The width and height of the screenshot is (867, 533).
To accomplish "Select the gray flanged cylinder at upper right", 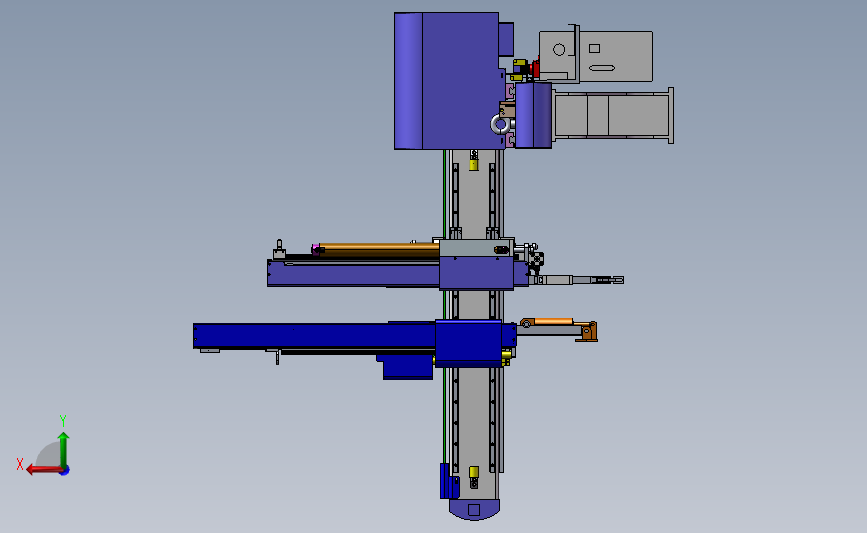I will tap(613, 116).
